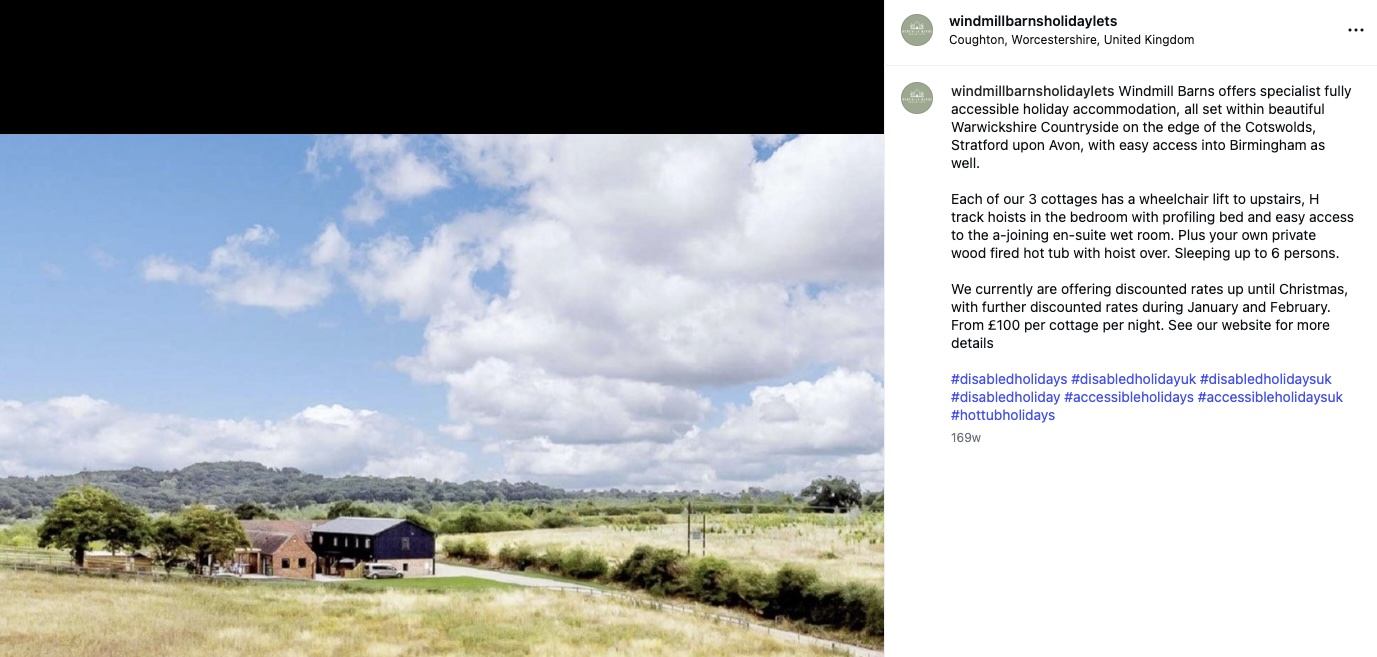The height and width of the screenshot is (657, 1377).
Task: Click the caption paragraph about discounted rates
Action: (x=1149, y=316)
